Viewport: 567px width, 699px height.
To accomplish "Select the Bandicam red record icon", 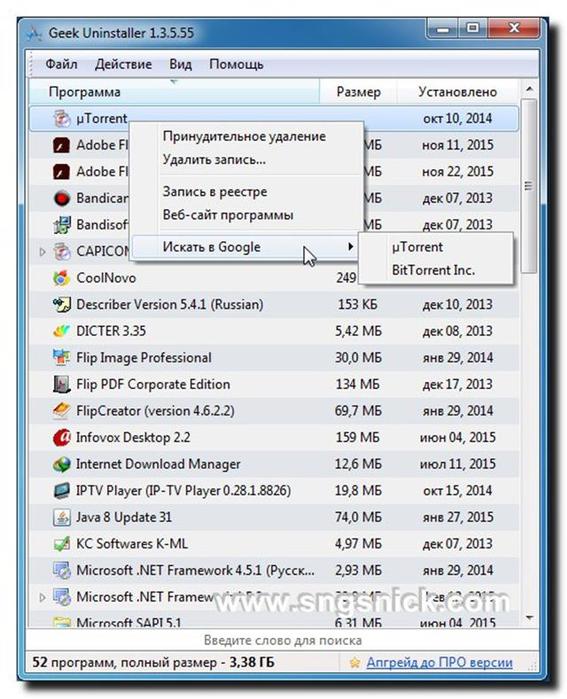I will 62,198.
